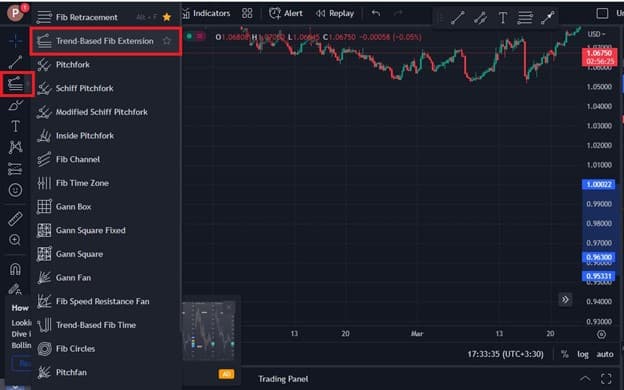This screenshot has height=390, width=624.
Task: Toggle magnet mode in sidebar
Action: pos(15,269)
